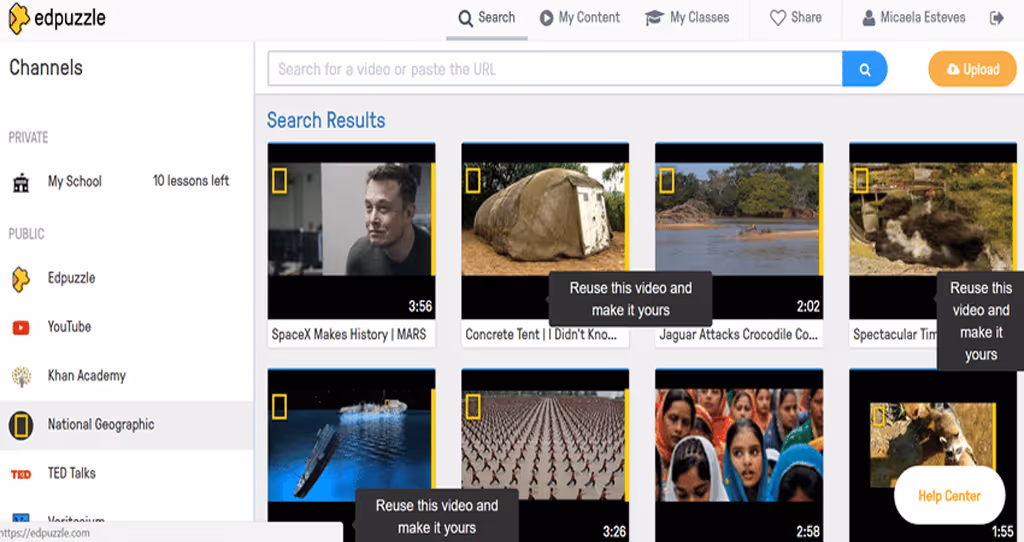Click the Concrete Tent video title
Image resolution: width=1024 pixels, height=542 pixels.
coord(541,334)
